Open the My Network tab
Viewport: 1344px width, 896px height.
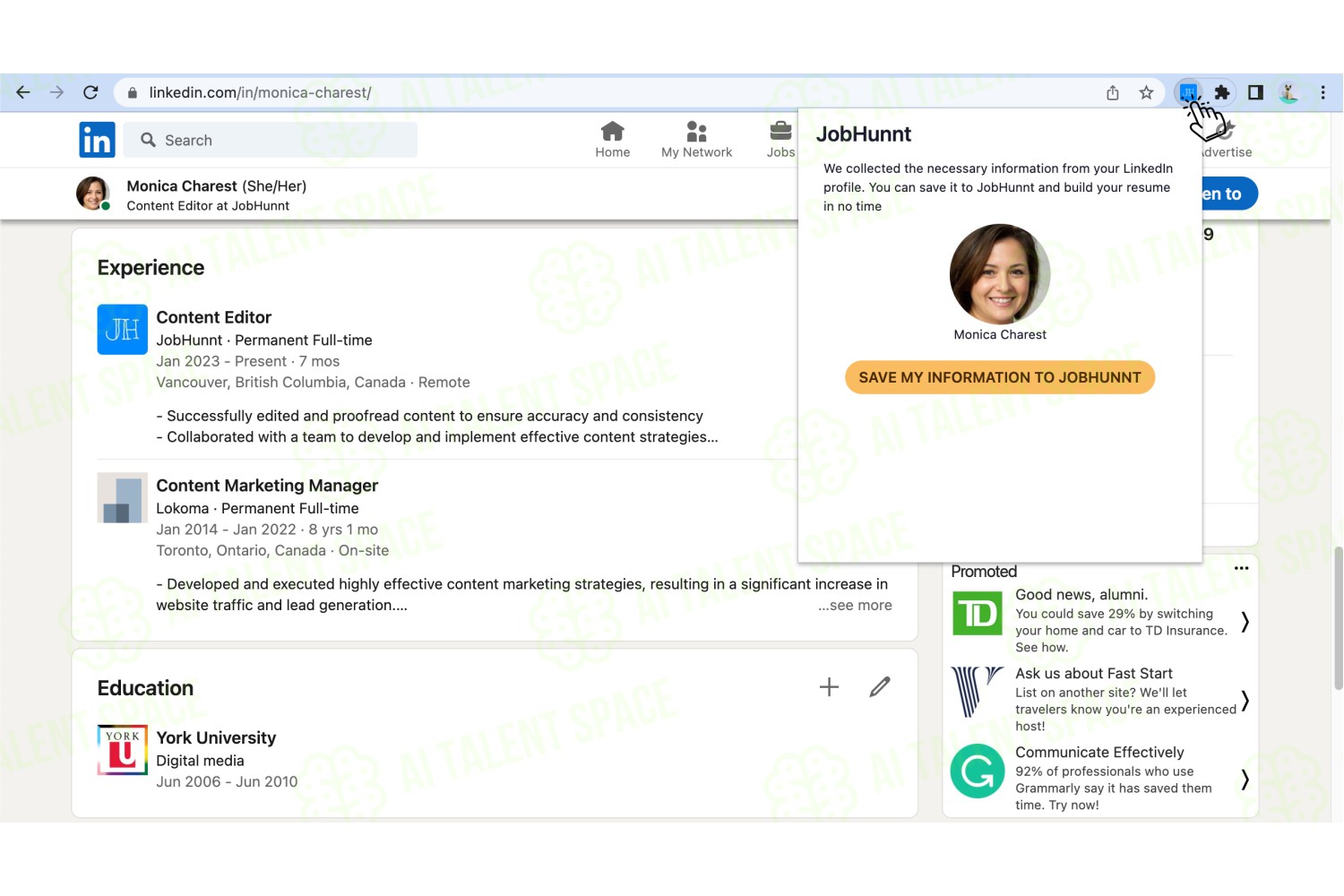click(x=697, y=140)
